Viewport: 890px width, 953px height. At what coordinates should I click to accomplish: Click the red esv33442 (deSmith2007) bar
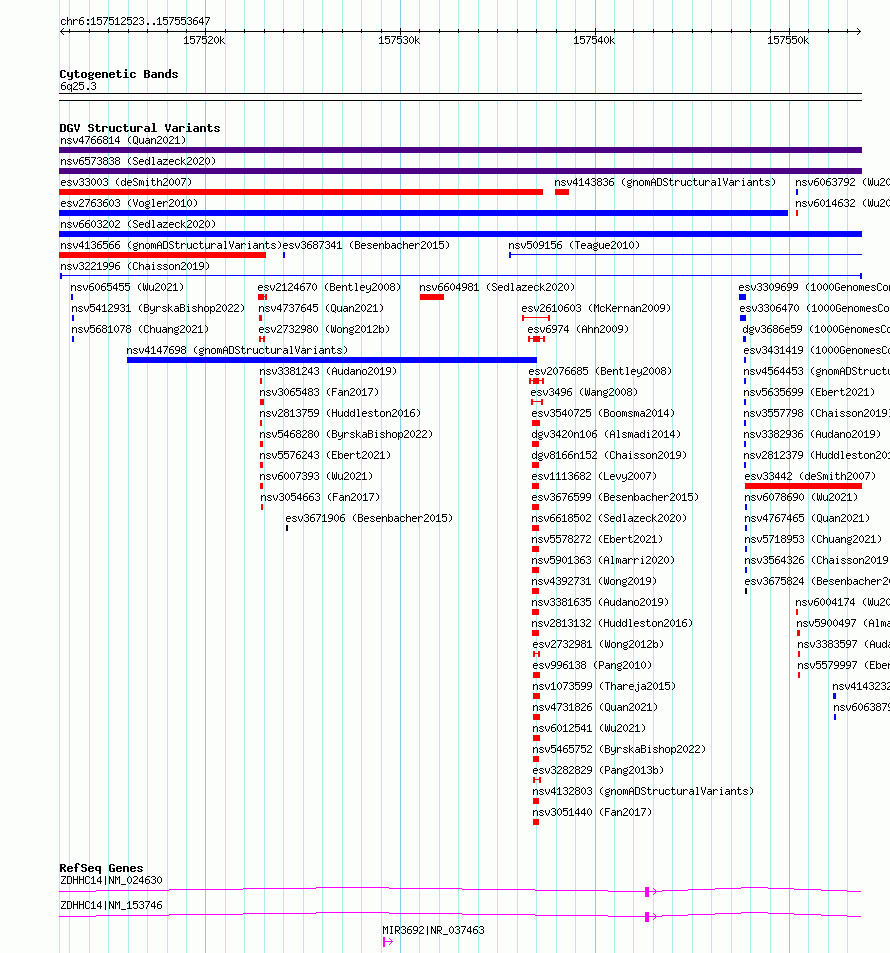coord(803,486)
